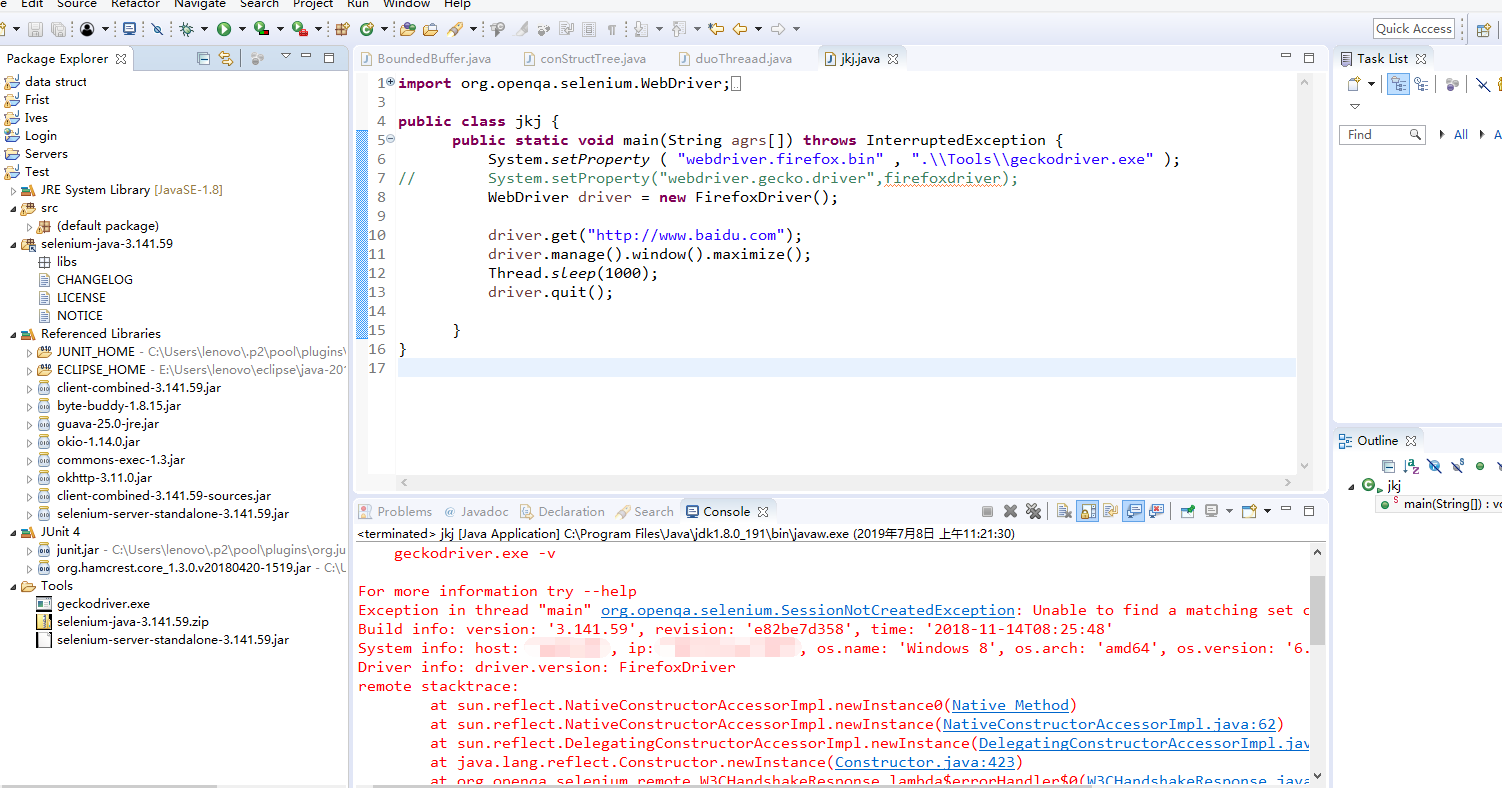
Task: Toggle Link with Editor in Package Explorer
Action: coord(226,58)
